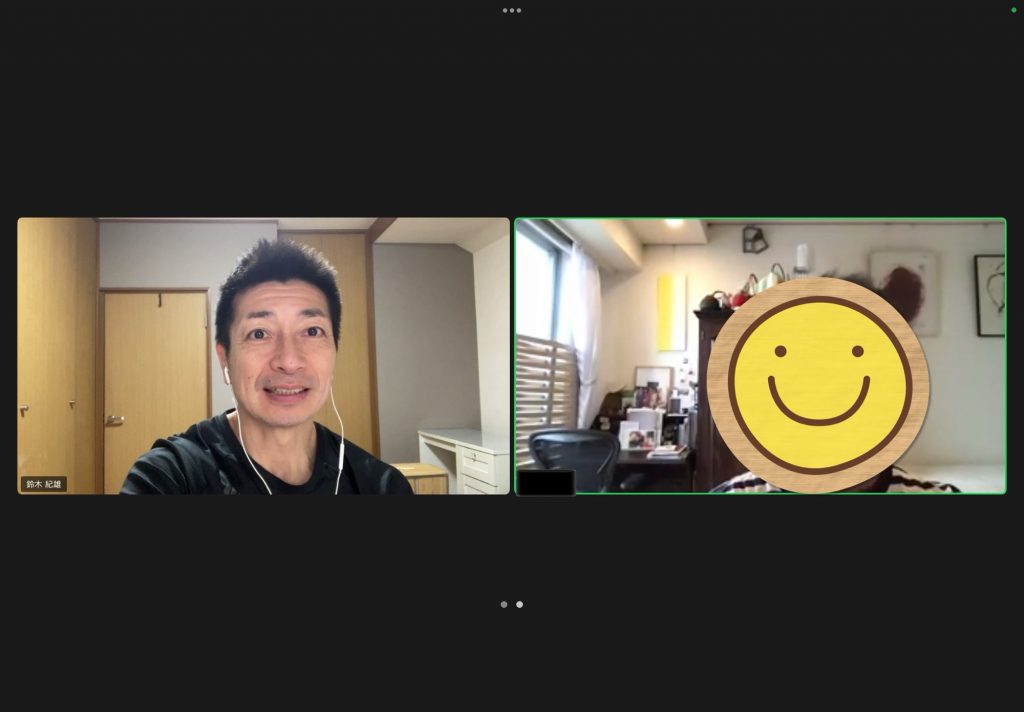Click the black office chair in right video
Viewport: 1024px width, 712px height.
tap(574, 459)
